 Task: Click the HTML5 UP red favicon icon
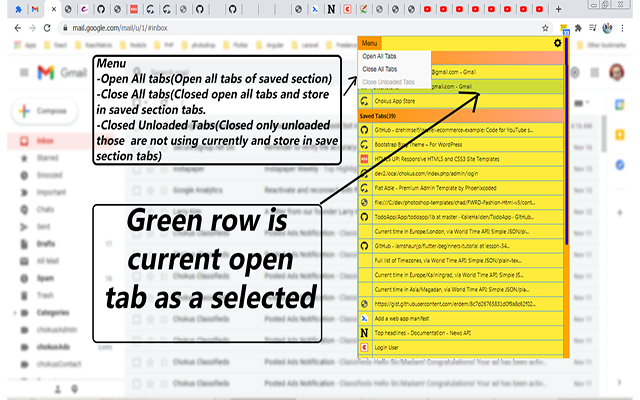364,159
